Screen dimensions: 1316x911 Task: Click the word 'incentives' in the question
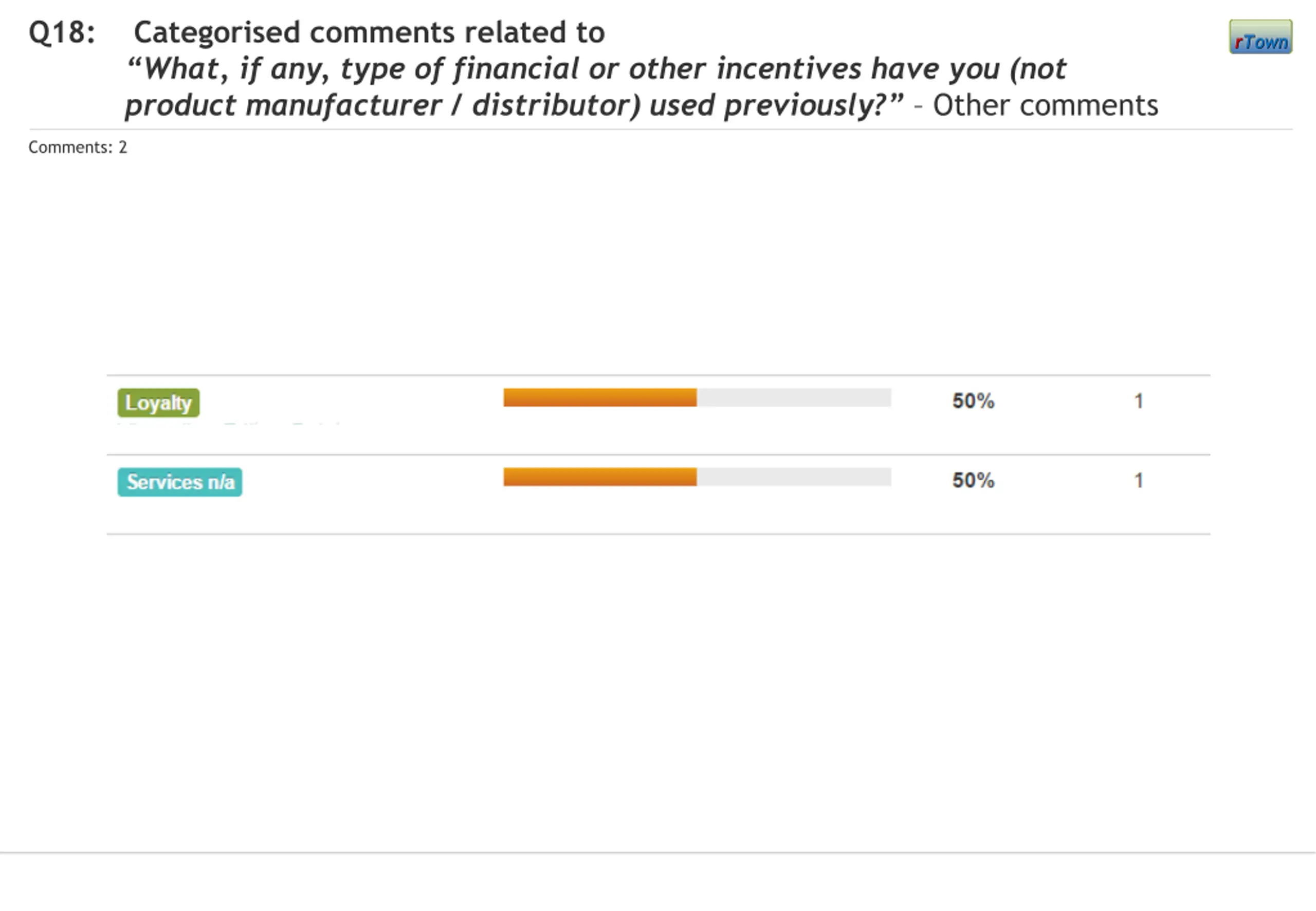click(789, 69)
